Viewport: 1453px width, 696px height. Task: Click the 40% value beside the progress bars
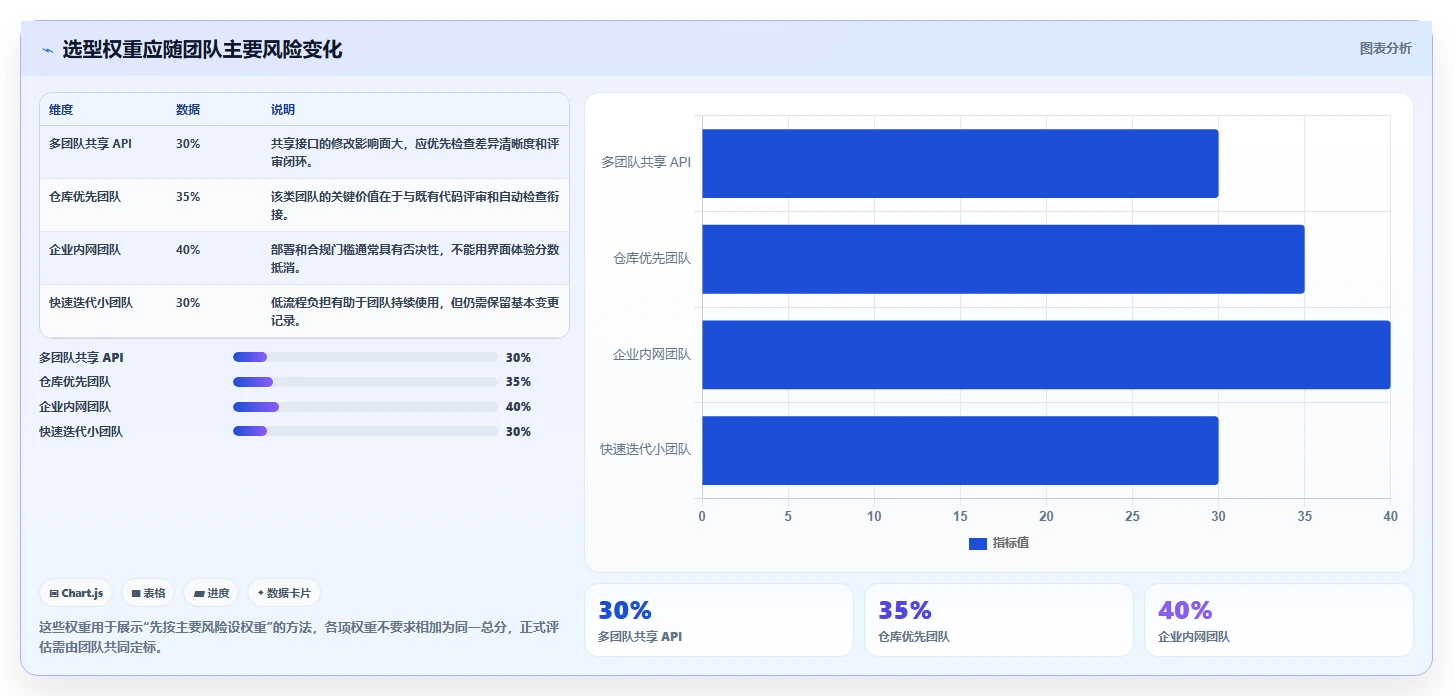coord(518,407)
